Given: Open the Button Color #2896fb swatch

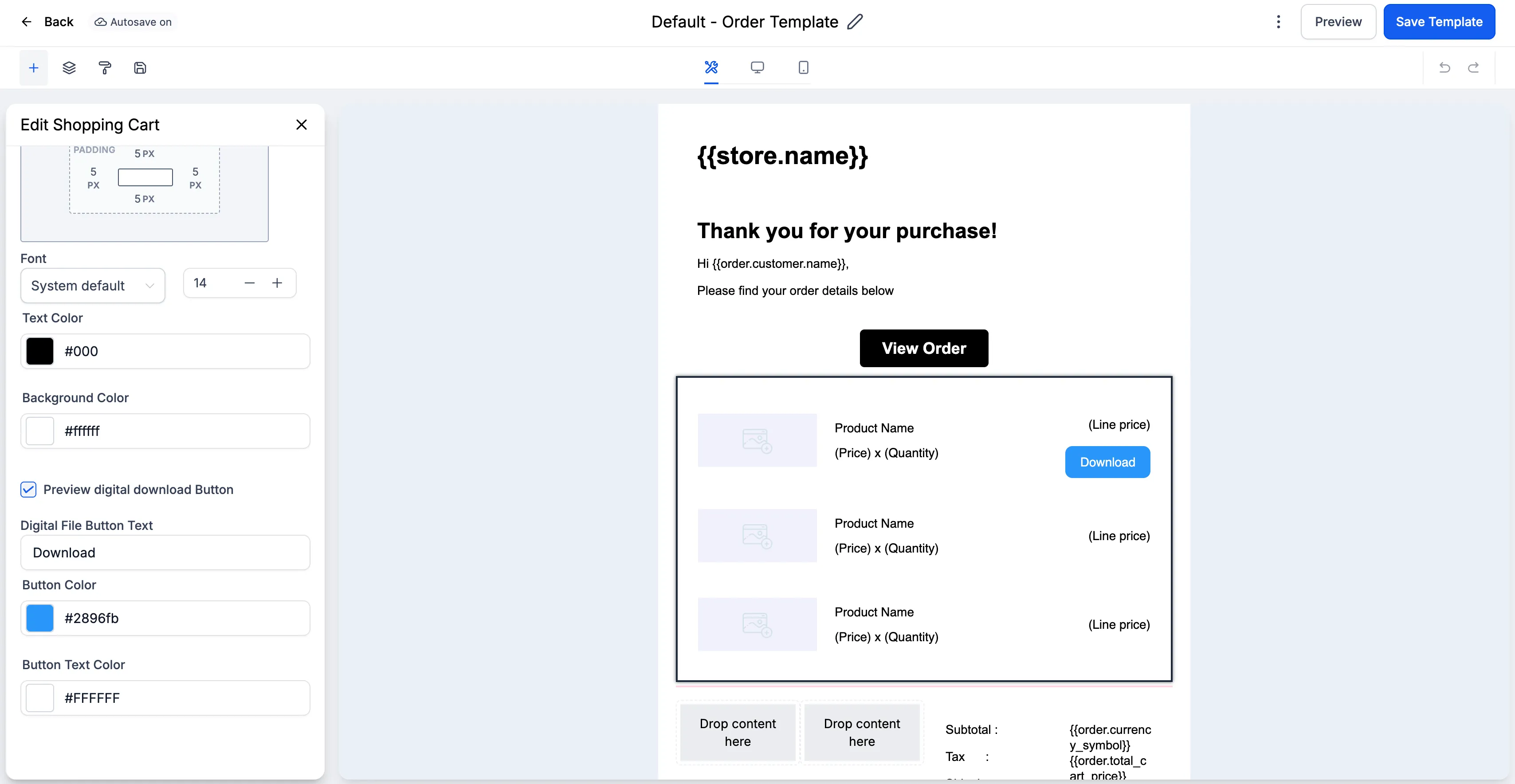Looking at the screenshot, I should [x=39, y=618].
